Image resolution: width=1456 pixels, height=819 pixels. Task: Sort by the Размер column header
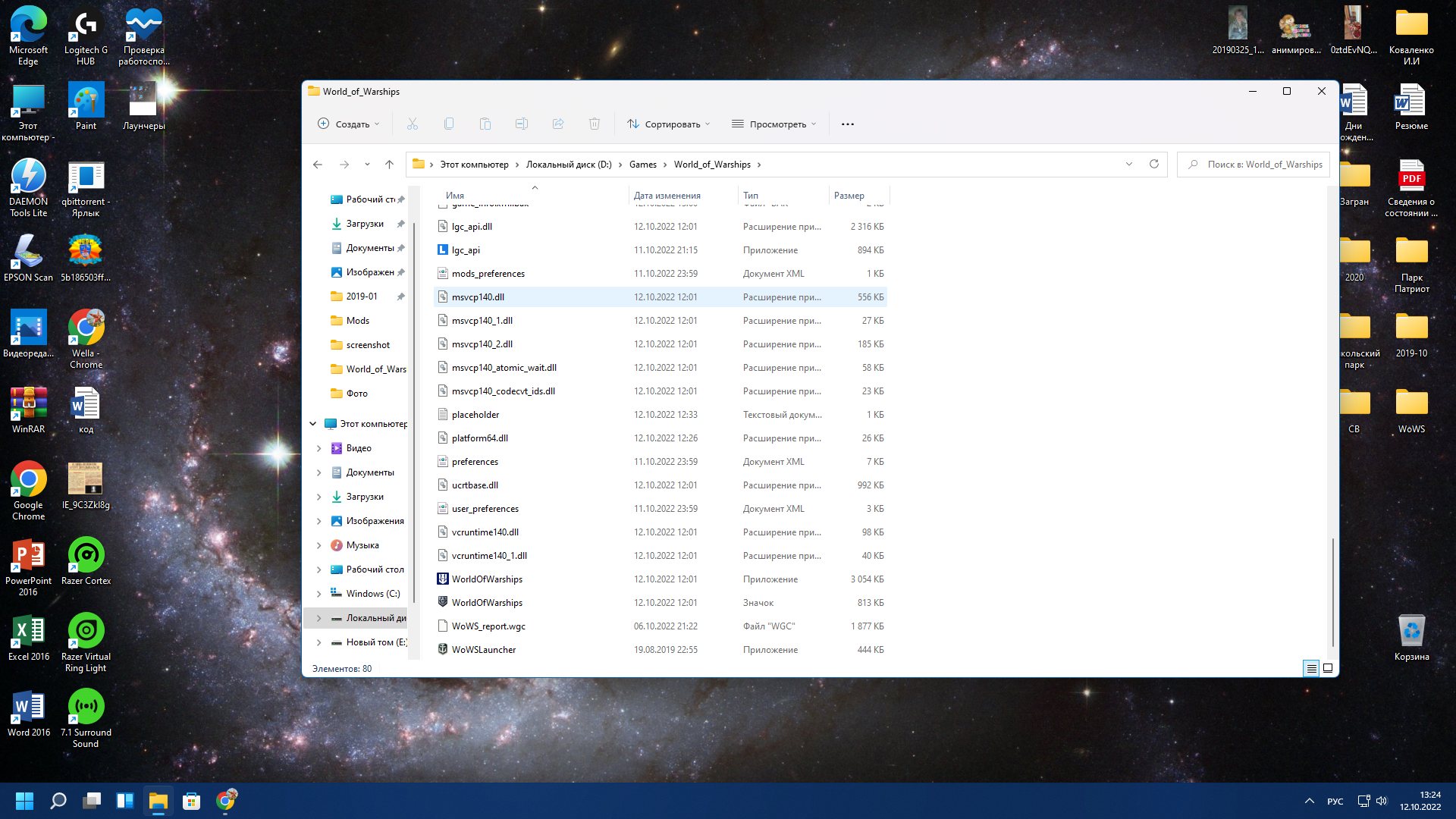click(849, 196)
